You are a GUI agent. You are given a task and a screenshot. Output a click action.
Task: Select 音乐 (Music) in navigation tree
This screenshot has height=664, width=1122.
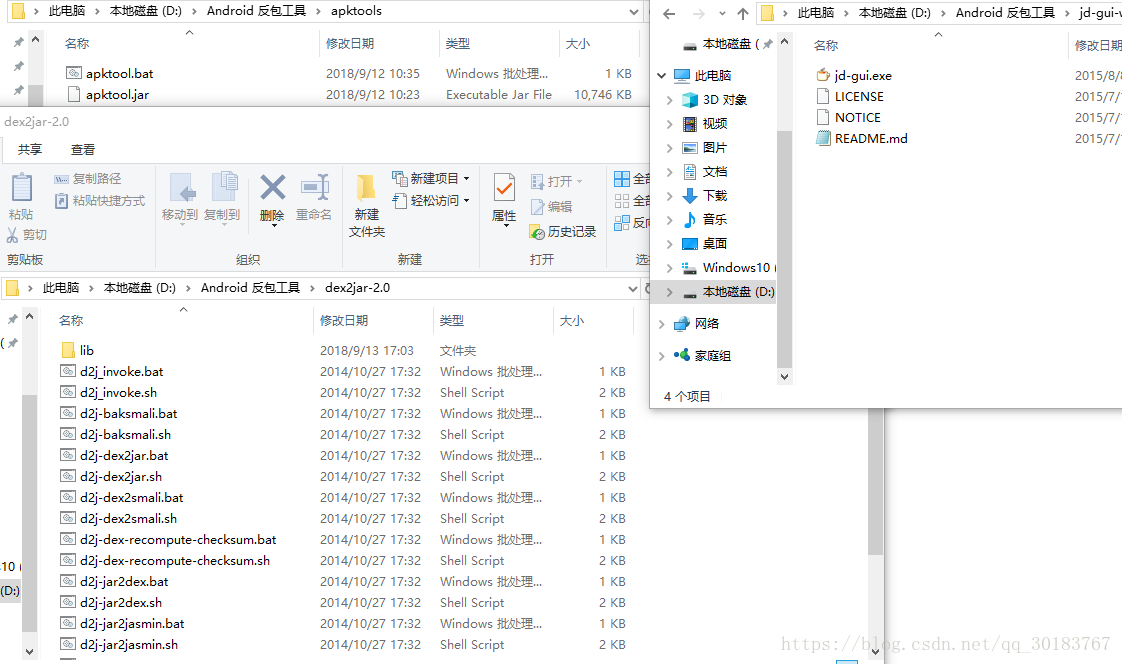pos(715,220)
